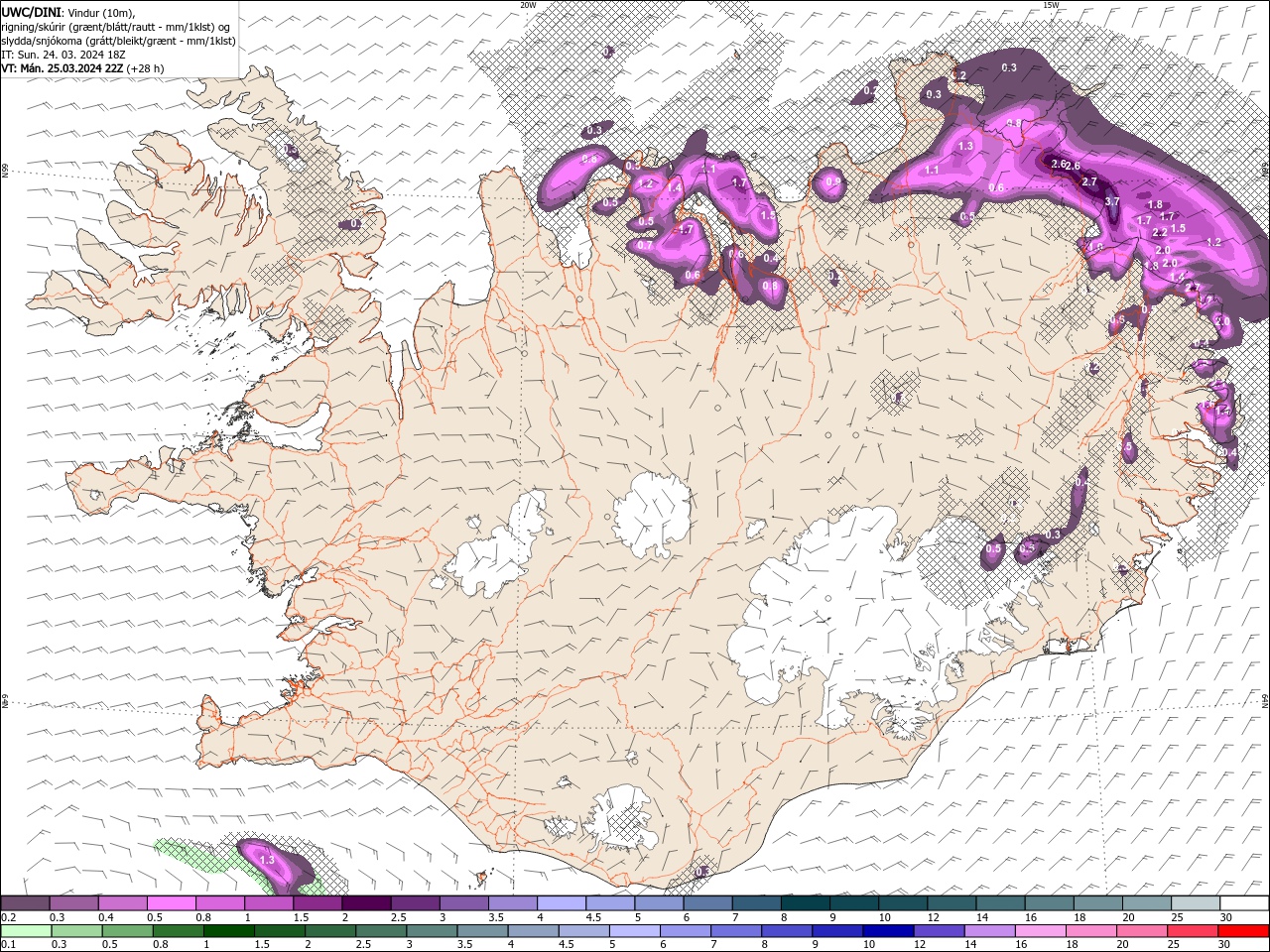Click the 2.2 precipitation value on the map
Screen dimensions: 1270x952
(x=1160, y=232)
